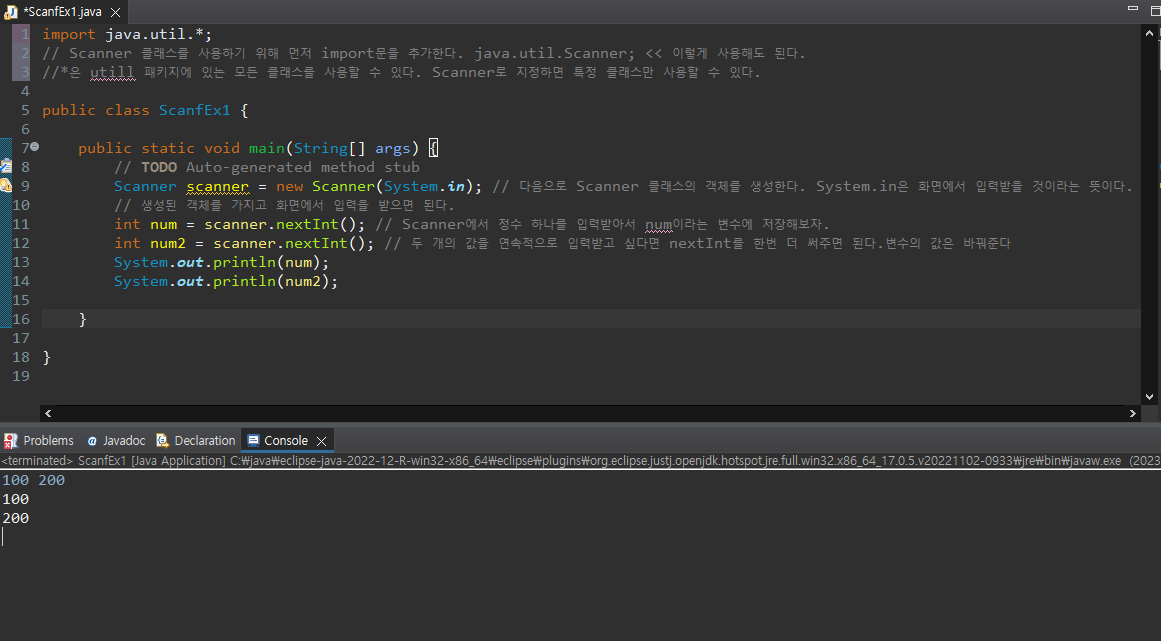Minimize the editor area

1132,7
